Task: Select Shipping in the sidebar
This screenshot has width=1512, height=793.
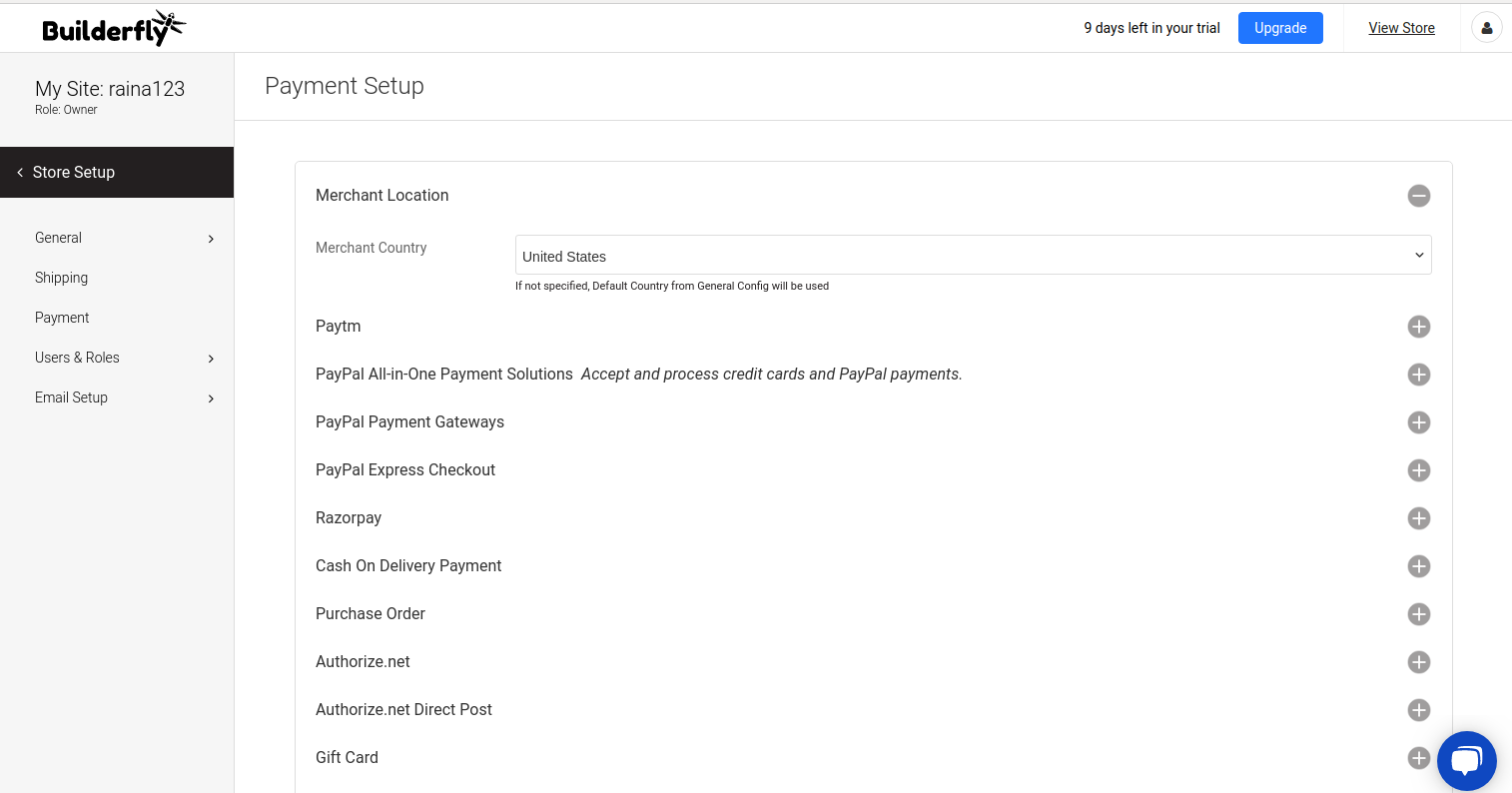Action: pyautogui.click(x=62, y=278)
